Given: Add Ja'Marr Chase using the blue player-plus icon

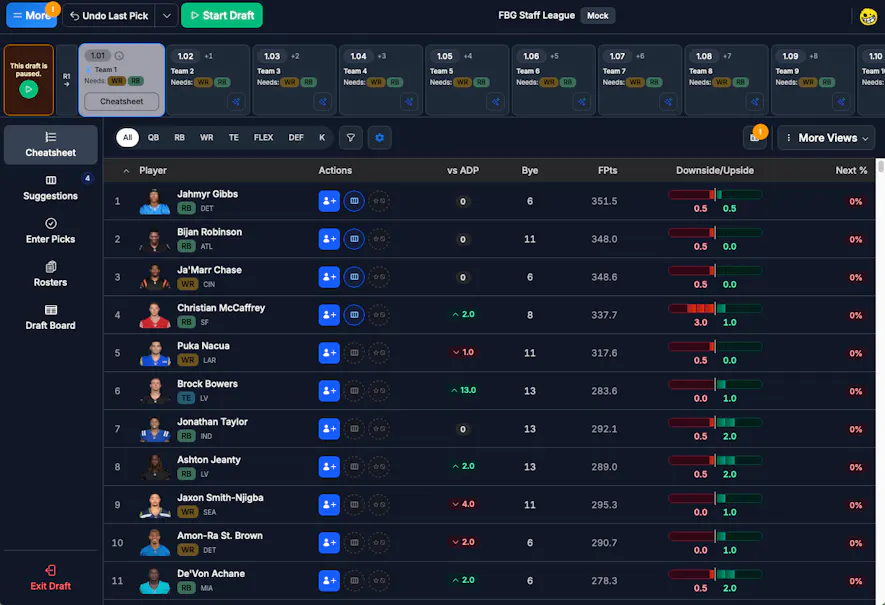Looking at the screenshot, I should point(328,277).
